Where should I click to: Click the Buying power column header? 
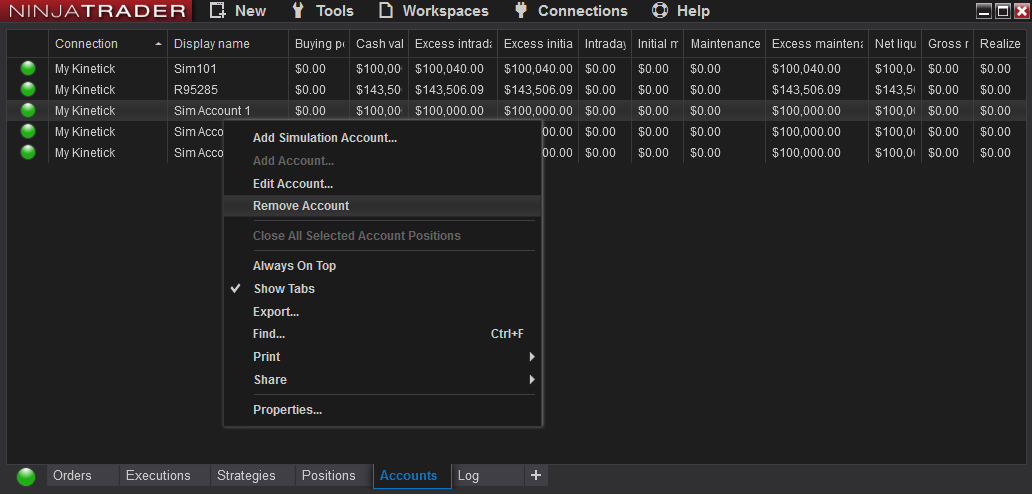click(319, 43)
